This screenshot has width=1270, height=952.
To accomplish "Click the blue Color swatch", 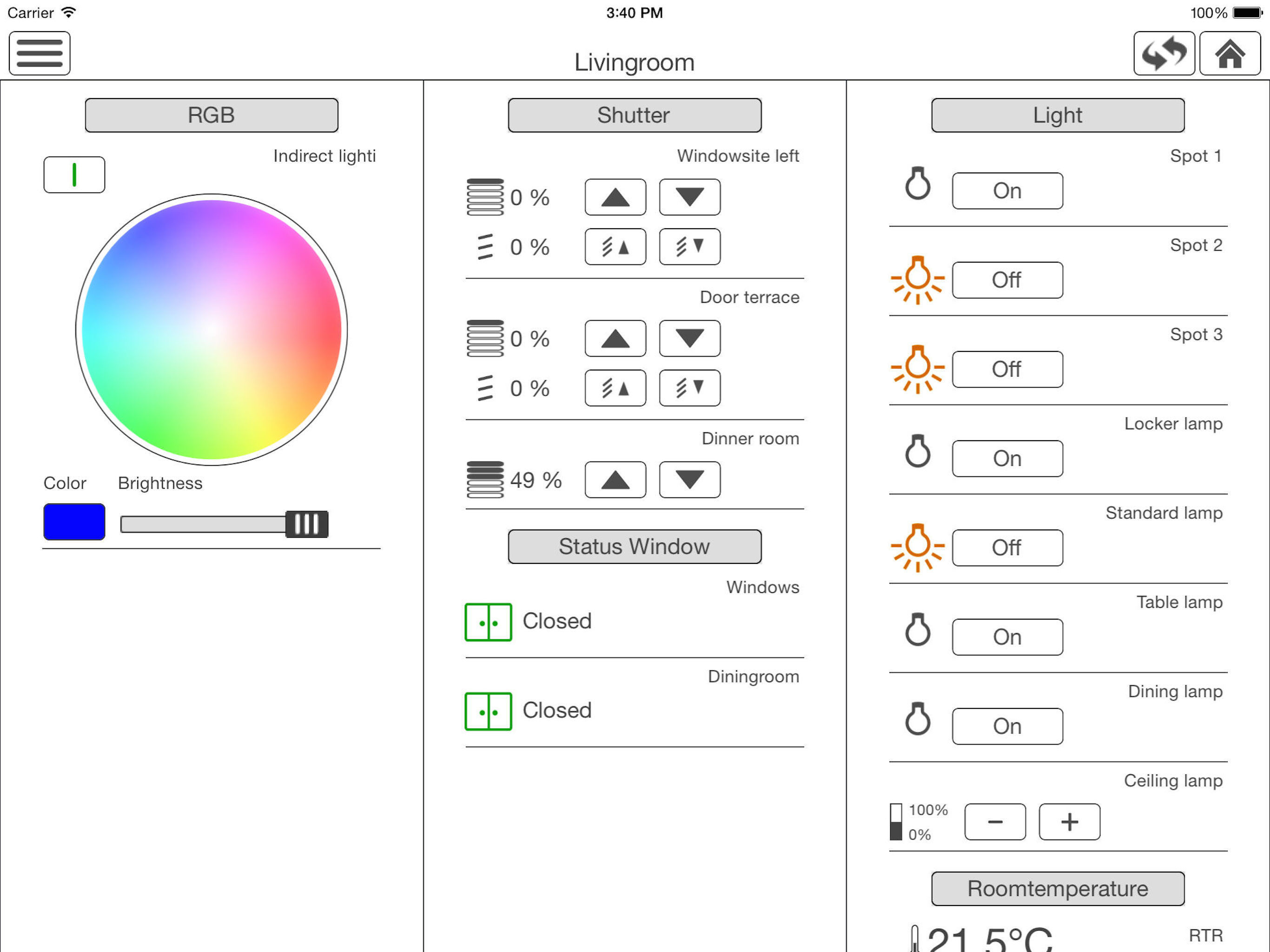I will 74,522.
